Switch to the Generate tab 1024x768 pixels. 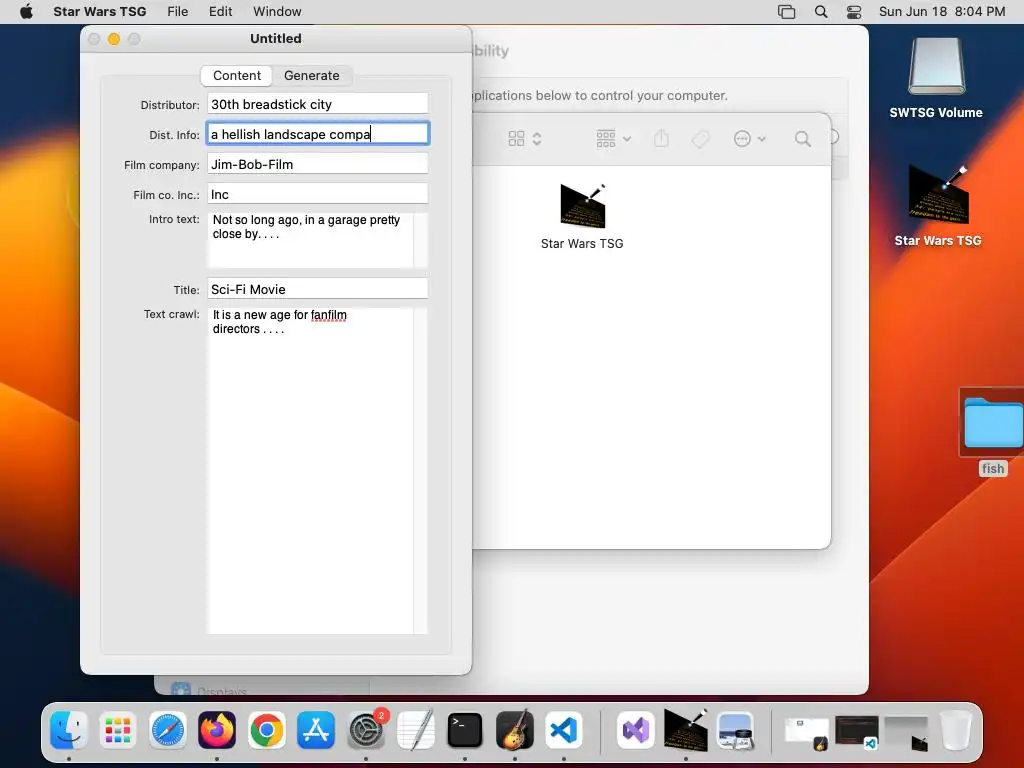[312, 76]
